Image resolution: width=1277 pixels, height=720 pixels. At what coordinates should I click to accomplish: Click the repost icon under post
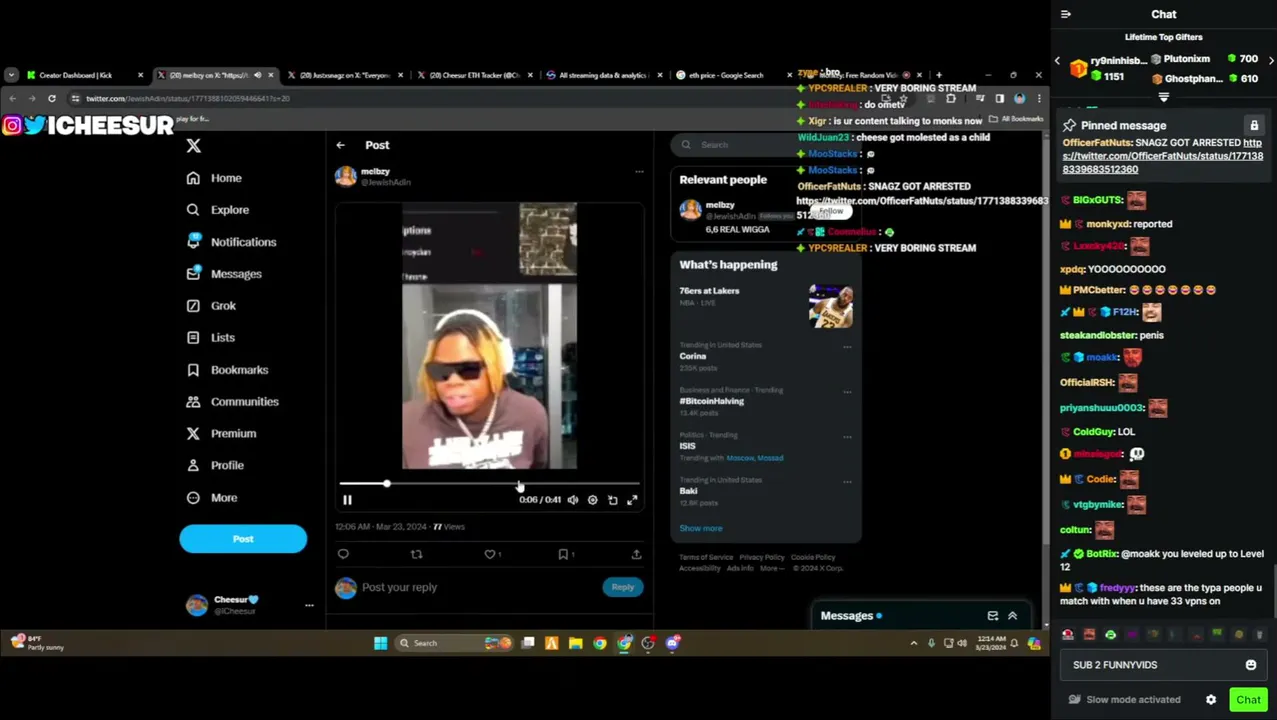coord(417,554)
